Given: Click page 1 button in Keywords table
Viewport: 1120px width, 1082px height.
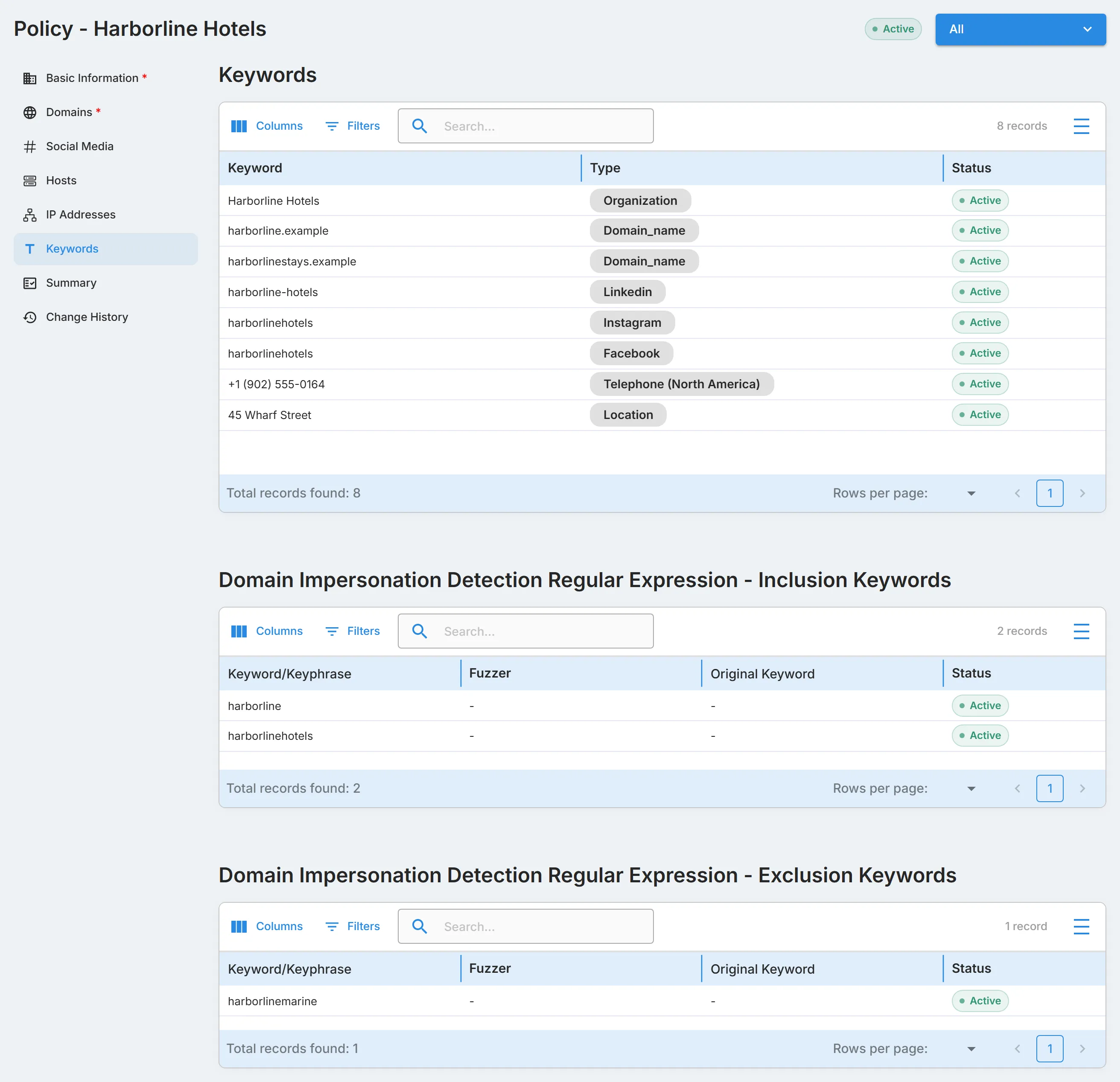Looking at the screenshot, I should point(1050,493).
